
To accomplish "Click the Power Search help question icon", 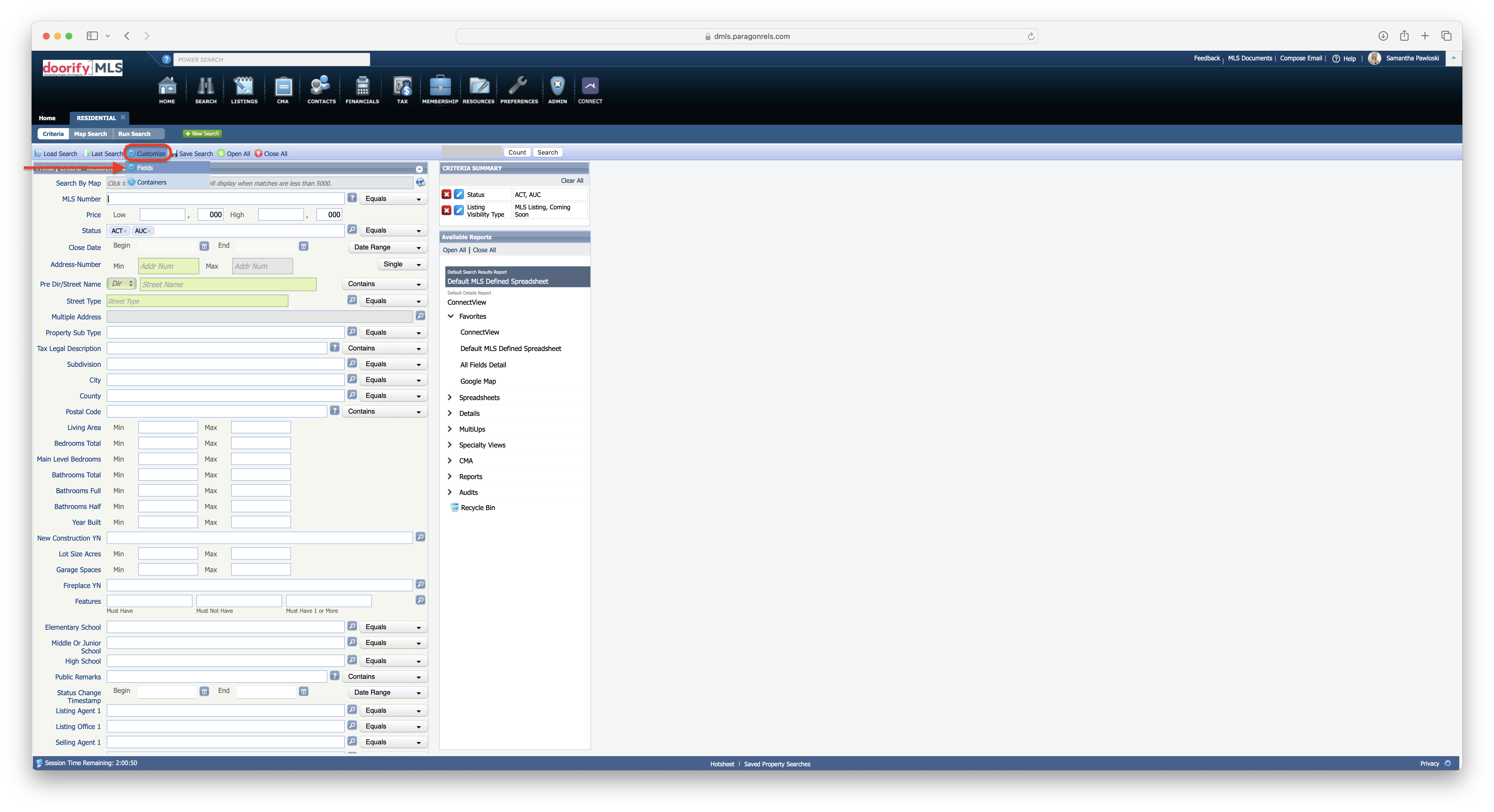I will point(167,59).
